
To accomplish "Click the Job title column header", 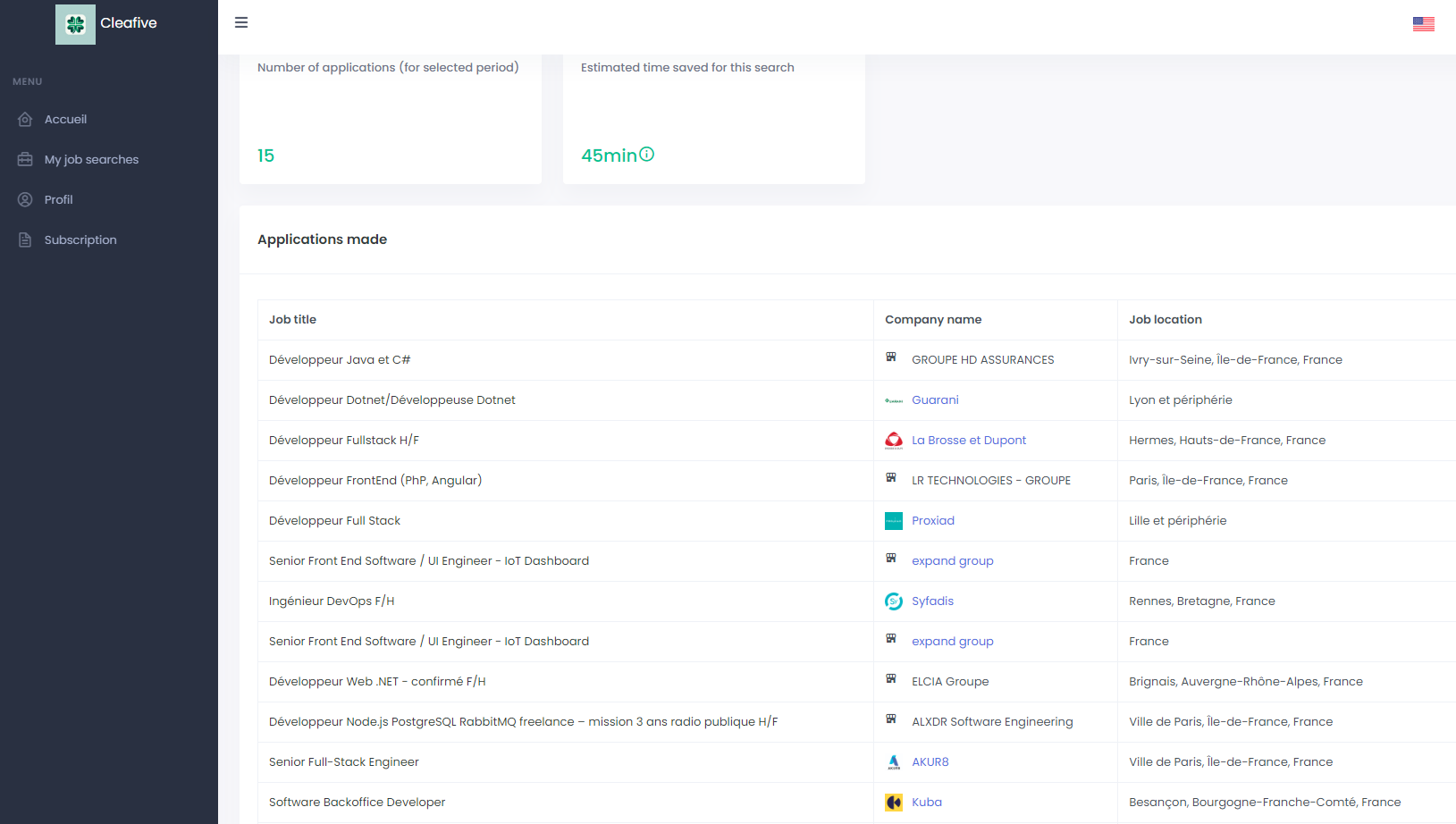I will [292, 320].
